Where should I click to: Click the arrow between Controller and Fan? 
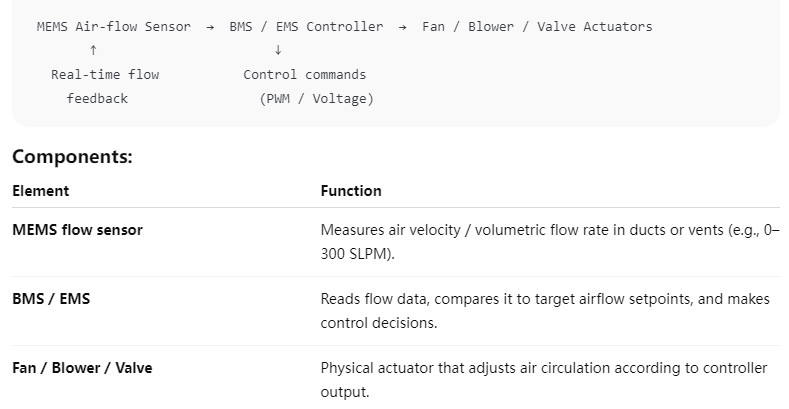point(402,27)
